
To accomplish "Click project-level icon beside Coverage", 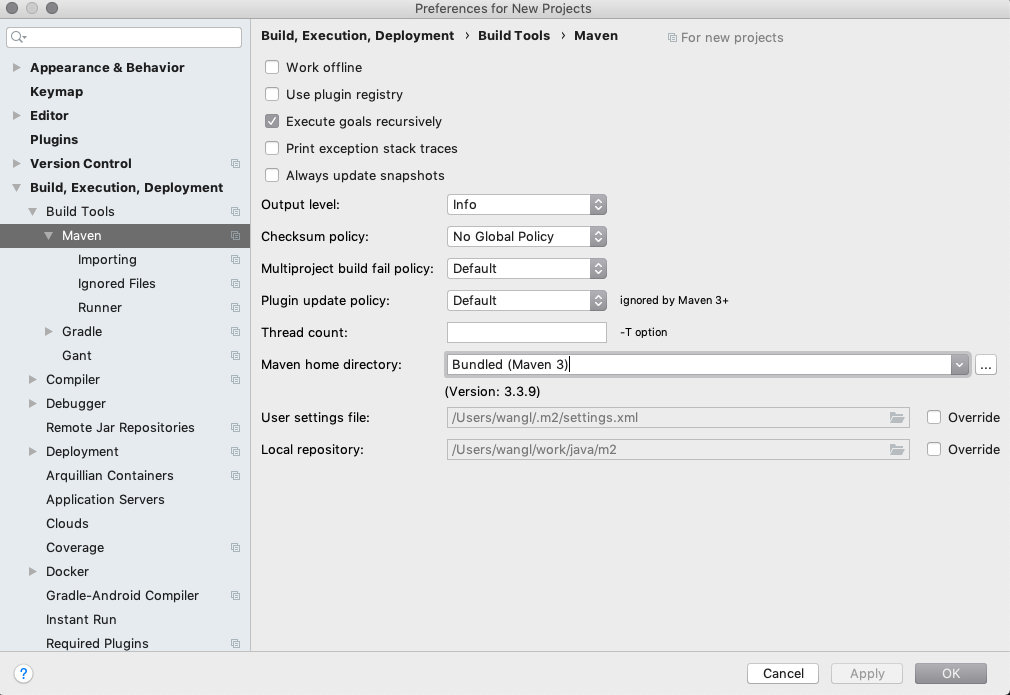I will click(235, 548).
